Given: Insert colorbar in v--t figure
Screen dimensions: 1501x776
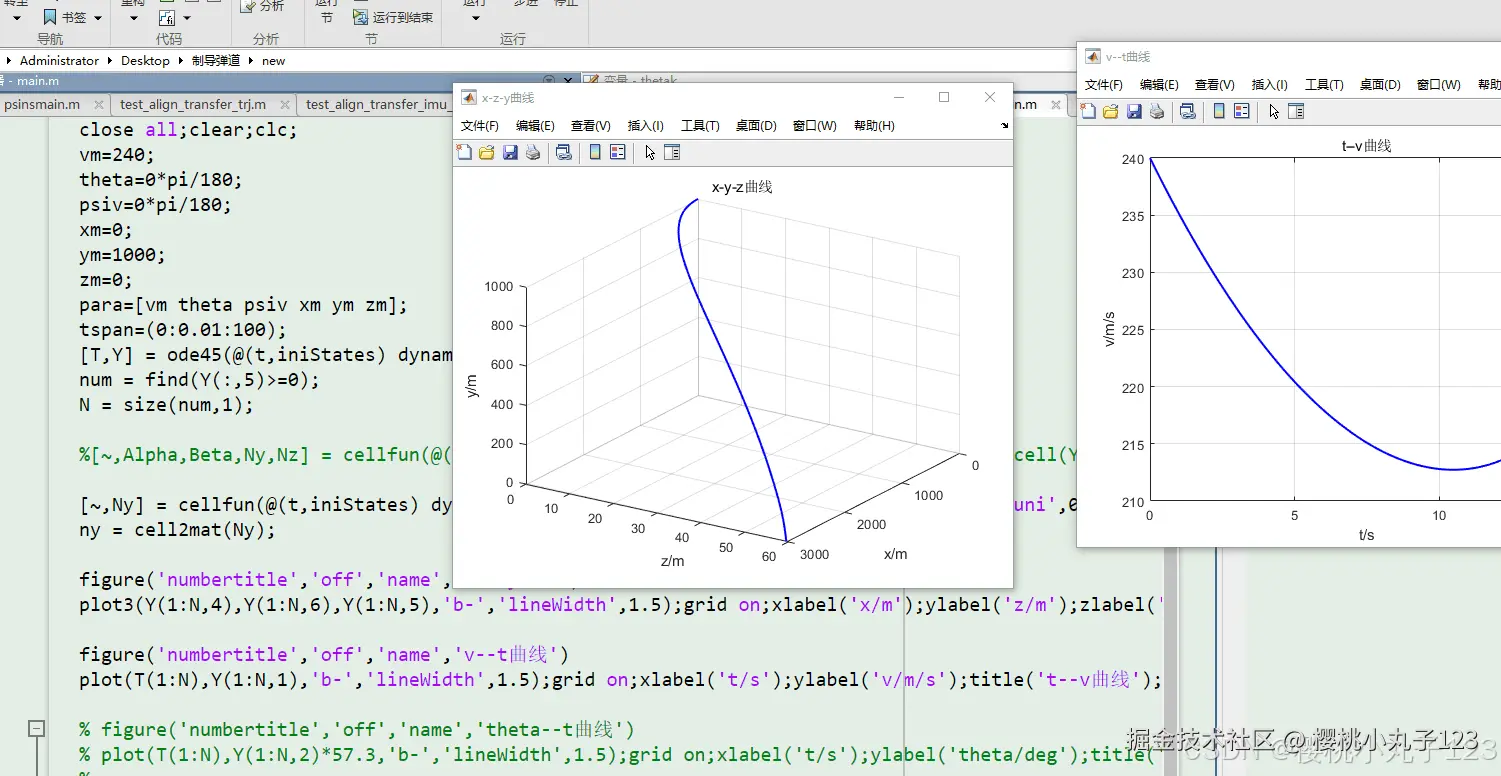Looking at the screenshot, I should tap(1219, 111).
